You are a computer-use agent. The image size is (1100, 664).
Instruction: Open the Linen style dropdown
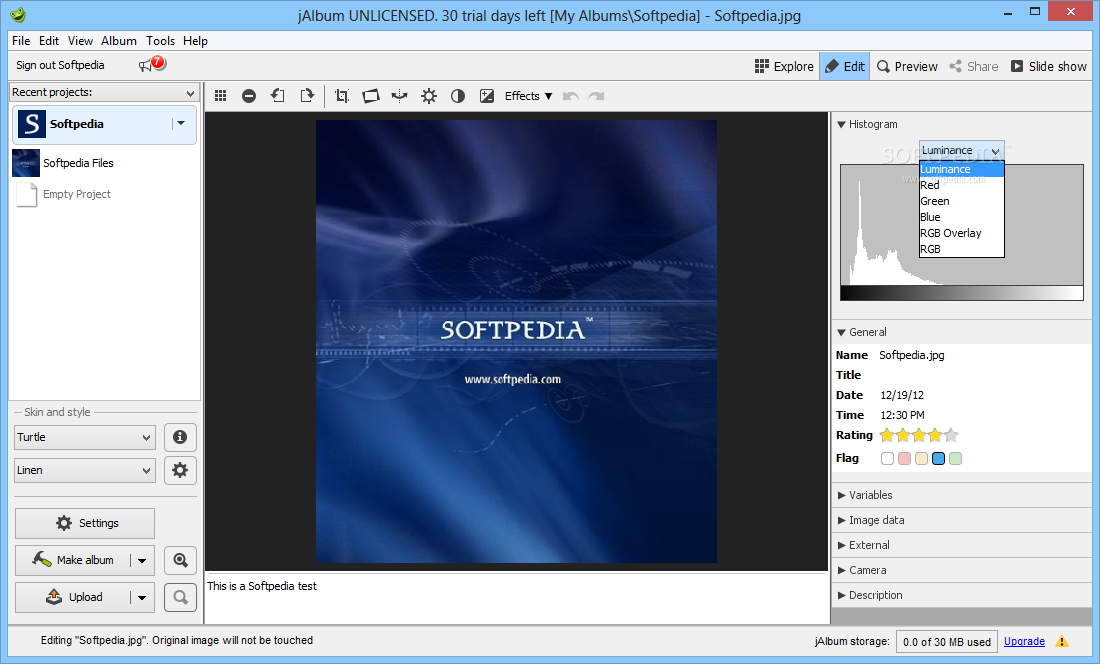[x=84, y=470]
